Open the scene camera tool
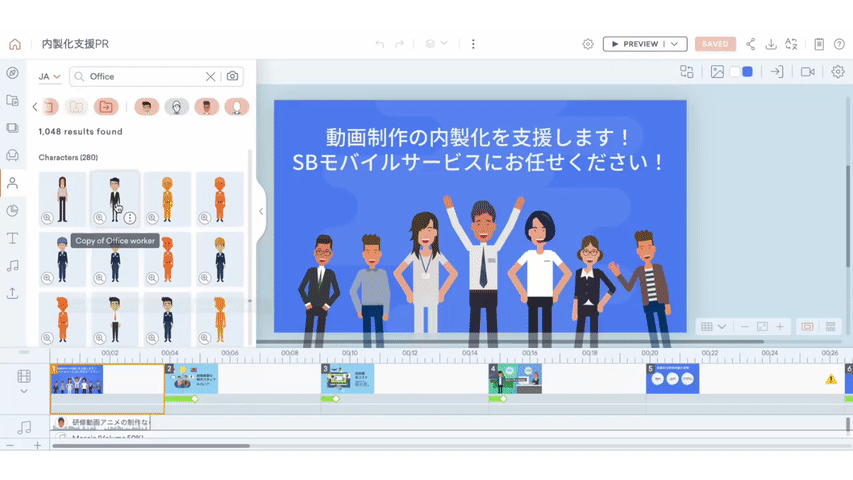 click(807, 72)
